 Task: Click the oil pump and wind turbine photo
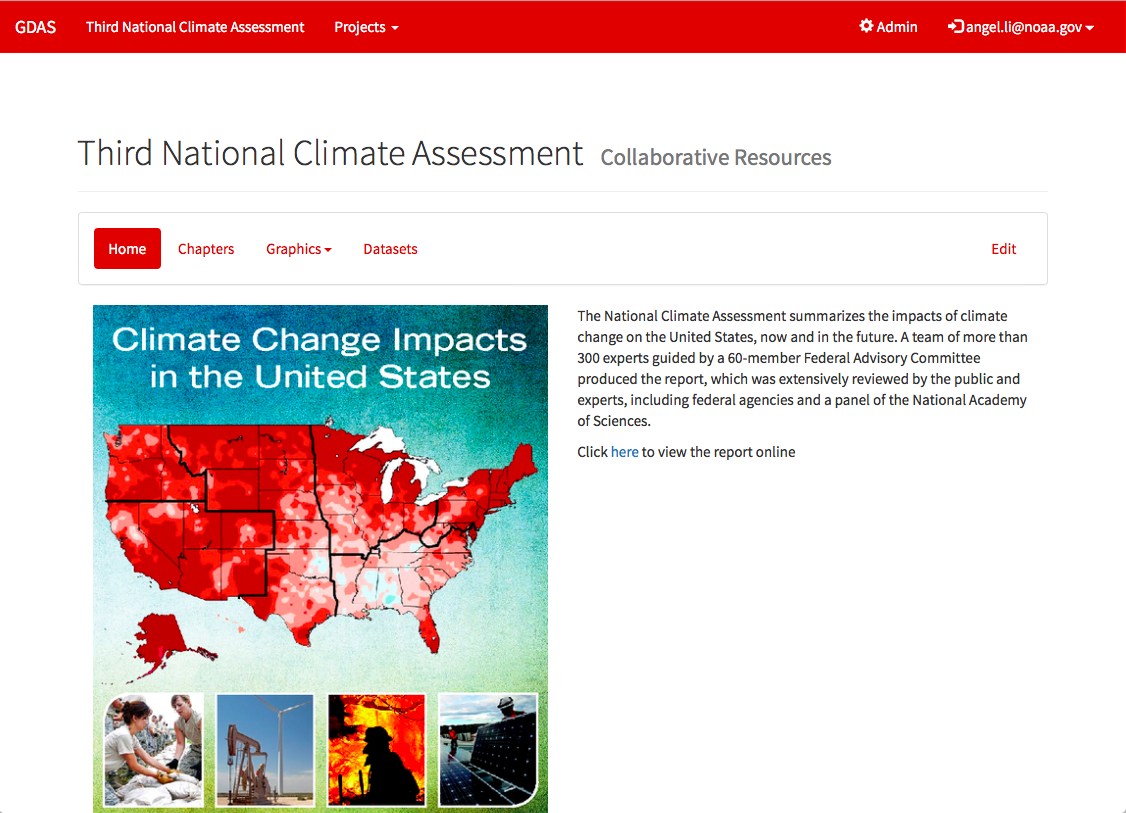pyautogui.click(x=265, y=750)
